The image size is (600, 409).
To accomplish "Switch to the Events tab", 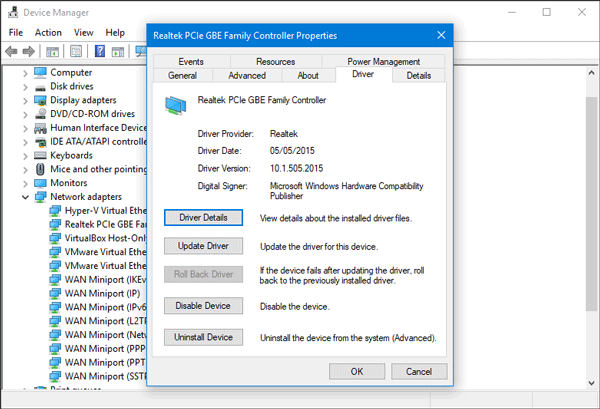I will click(x=191, y=62).
